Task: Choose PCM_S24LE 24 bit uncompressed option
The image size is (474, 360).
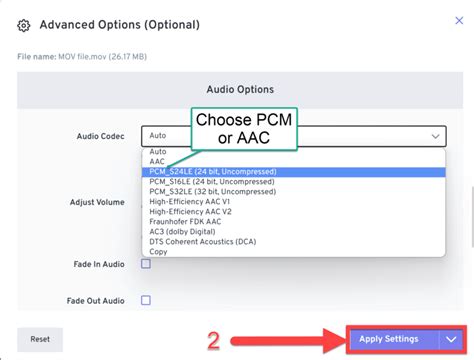Action: click(x=293, y=172)
